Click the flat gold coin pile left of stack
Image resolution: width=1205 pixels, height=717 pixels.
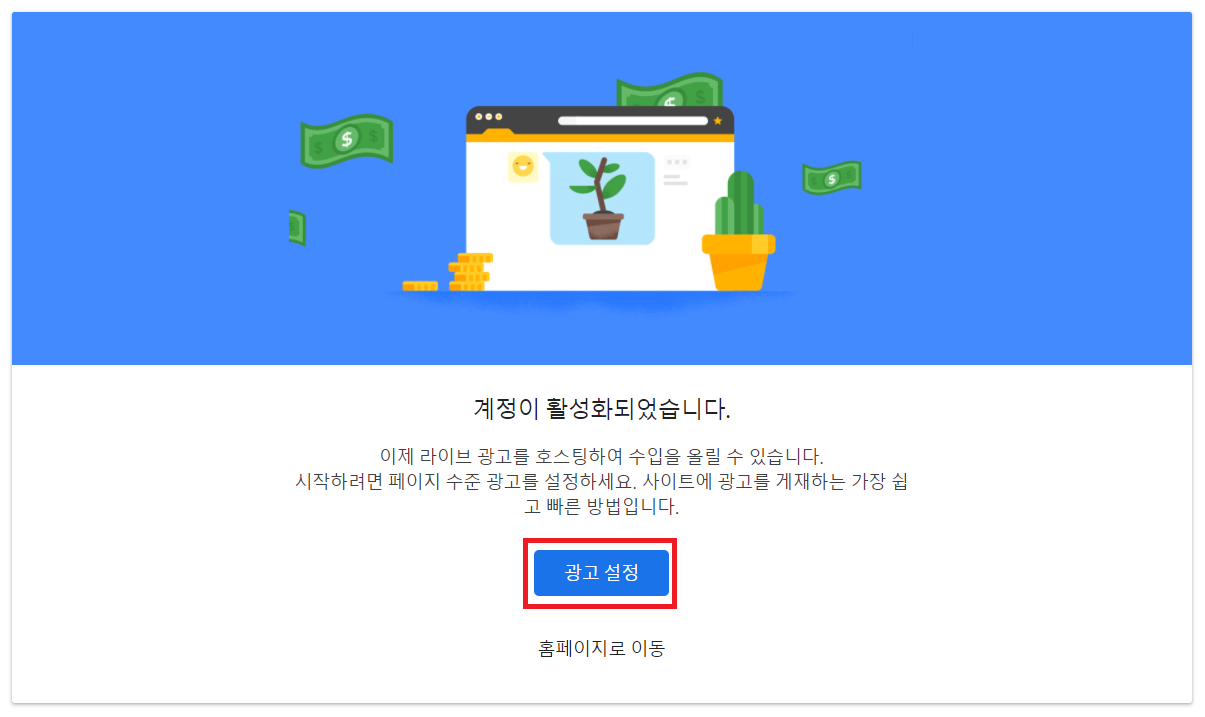420,286
